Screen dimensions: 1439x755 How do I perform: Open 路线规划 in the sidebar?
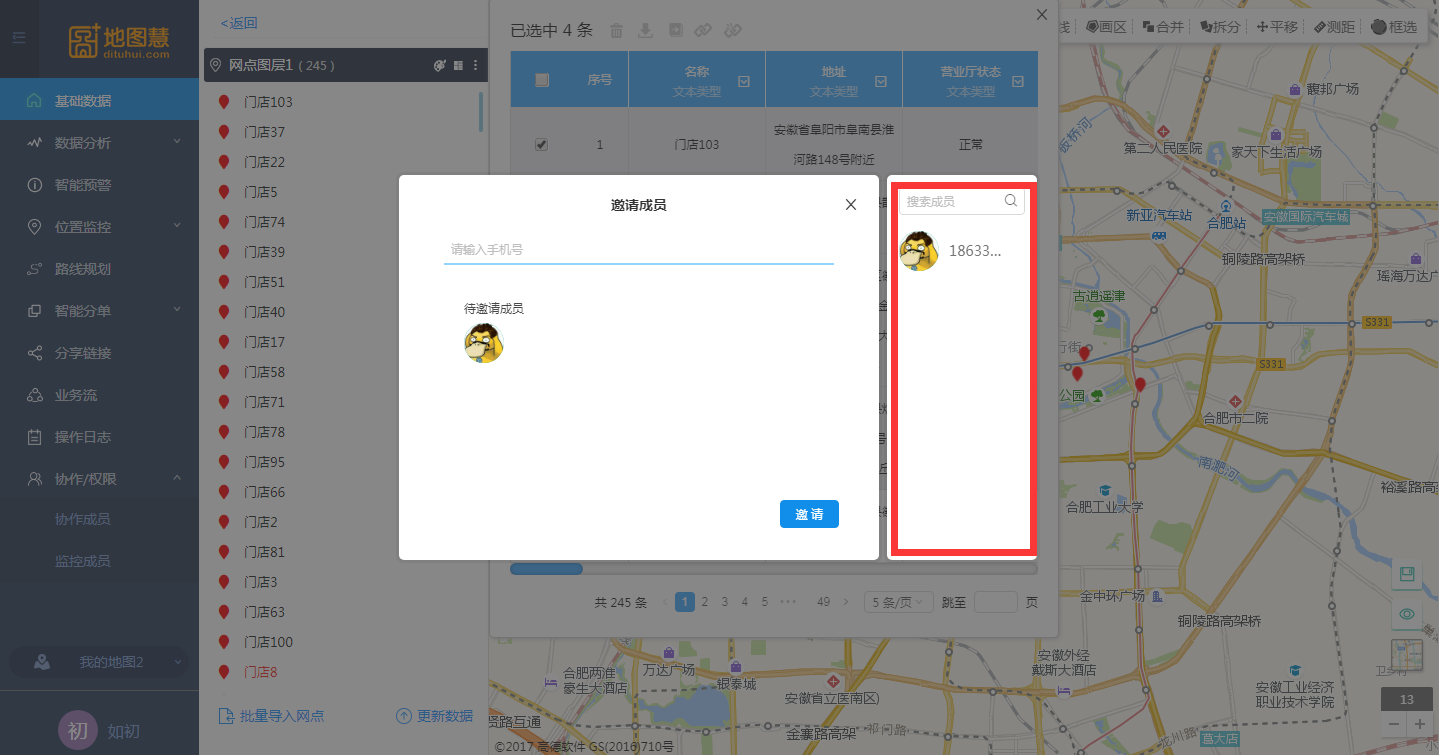pos(99,269)
